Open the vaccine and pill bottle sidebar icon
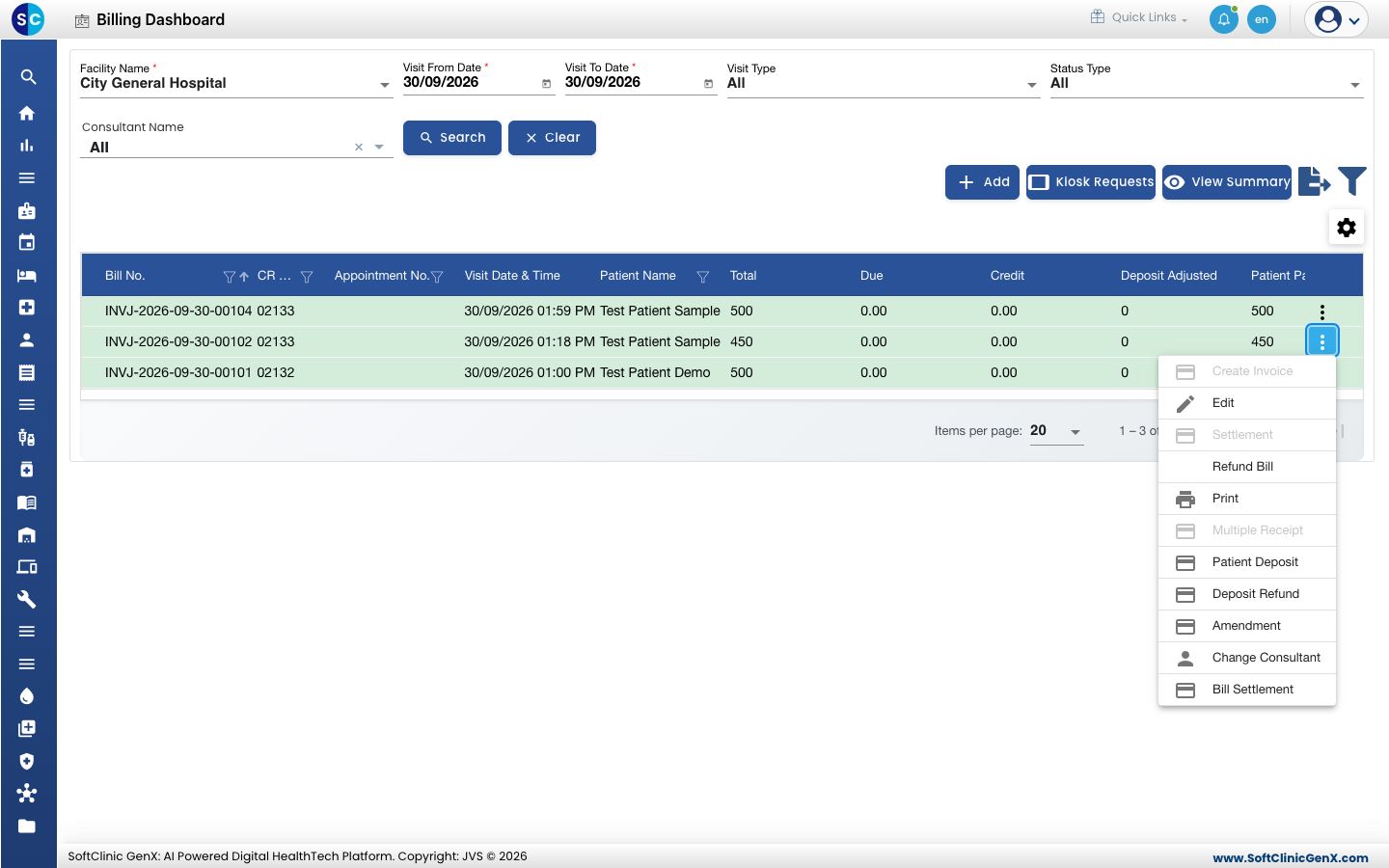The image size is (1389, 868). point(27,437)
